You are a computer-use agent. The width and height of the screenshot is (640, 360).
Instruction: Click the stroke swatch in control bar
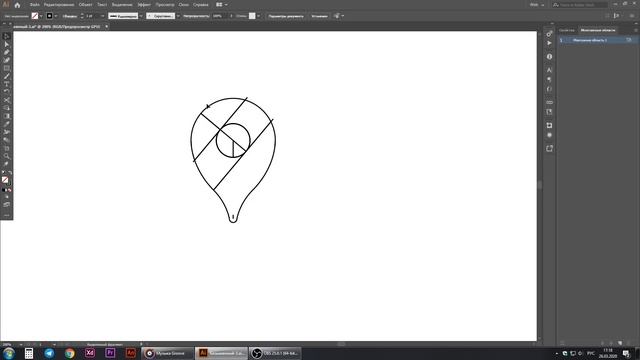pos(49,16)
